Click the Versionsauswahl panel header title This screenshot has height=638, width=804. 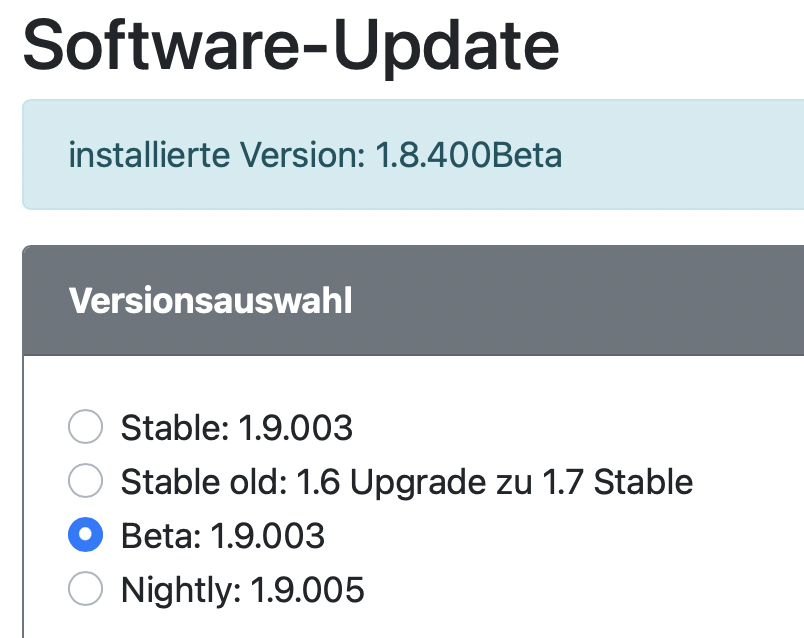pyautogui.click(x=210, y=300)
